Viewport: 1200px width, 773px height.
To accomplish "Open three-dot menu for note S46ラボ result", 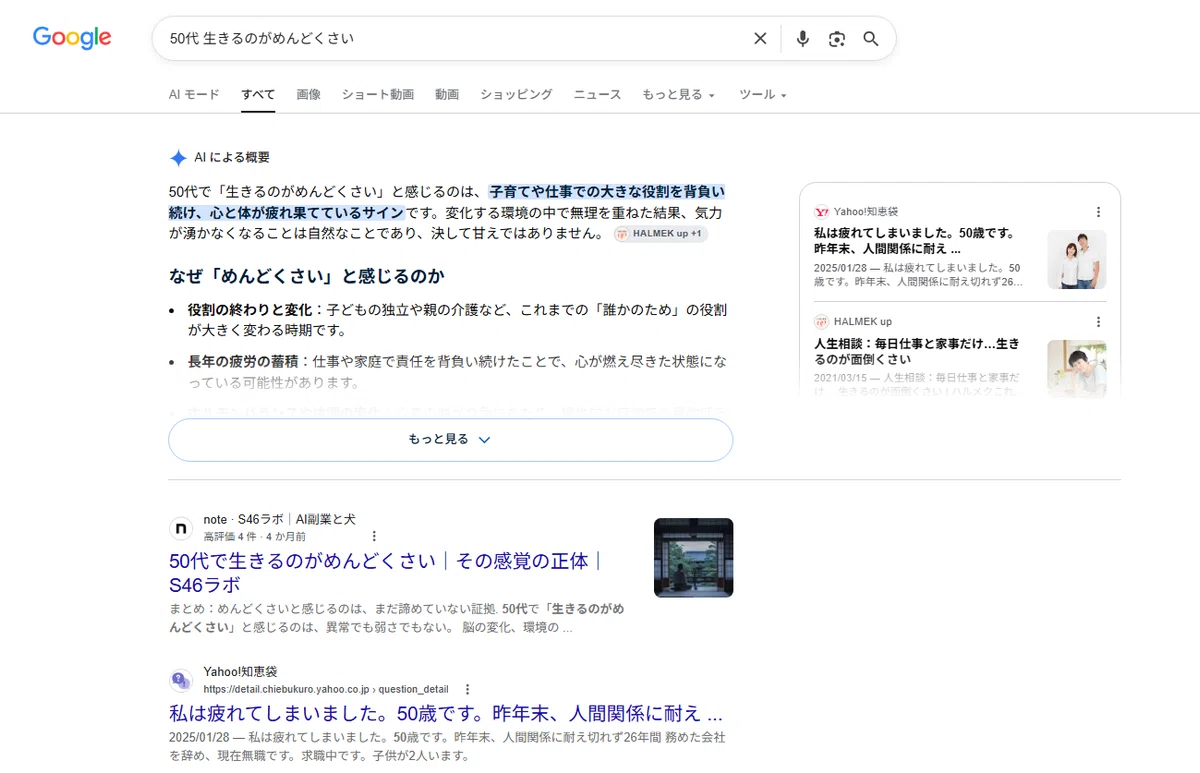I will (x=375, y=536).
